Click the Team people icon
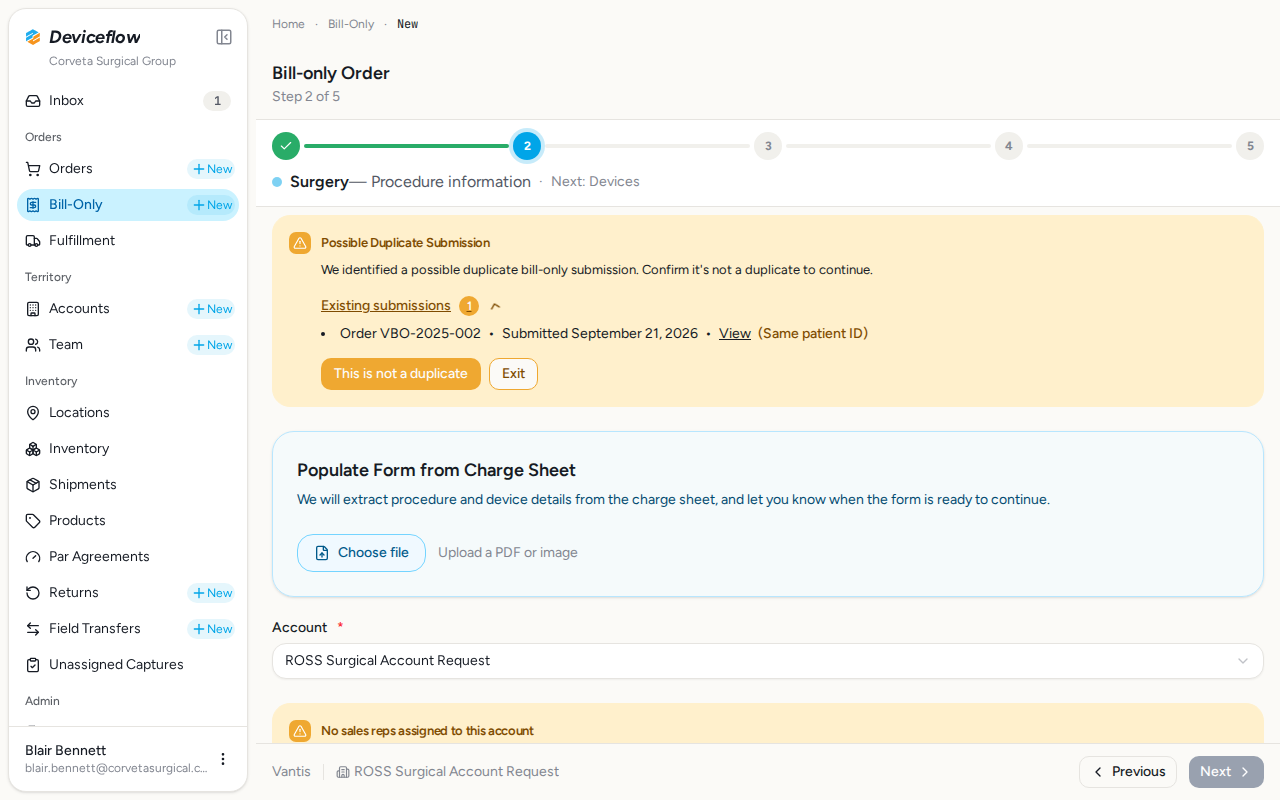The image size is (1280, 800). point(33,345)
